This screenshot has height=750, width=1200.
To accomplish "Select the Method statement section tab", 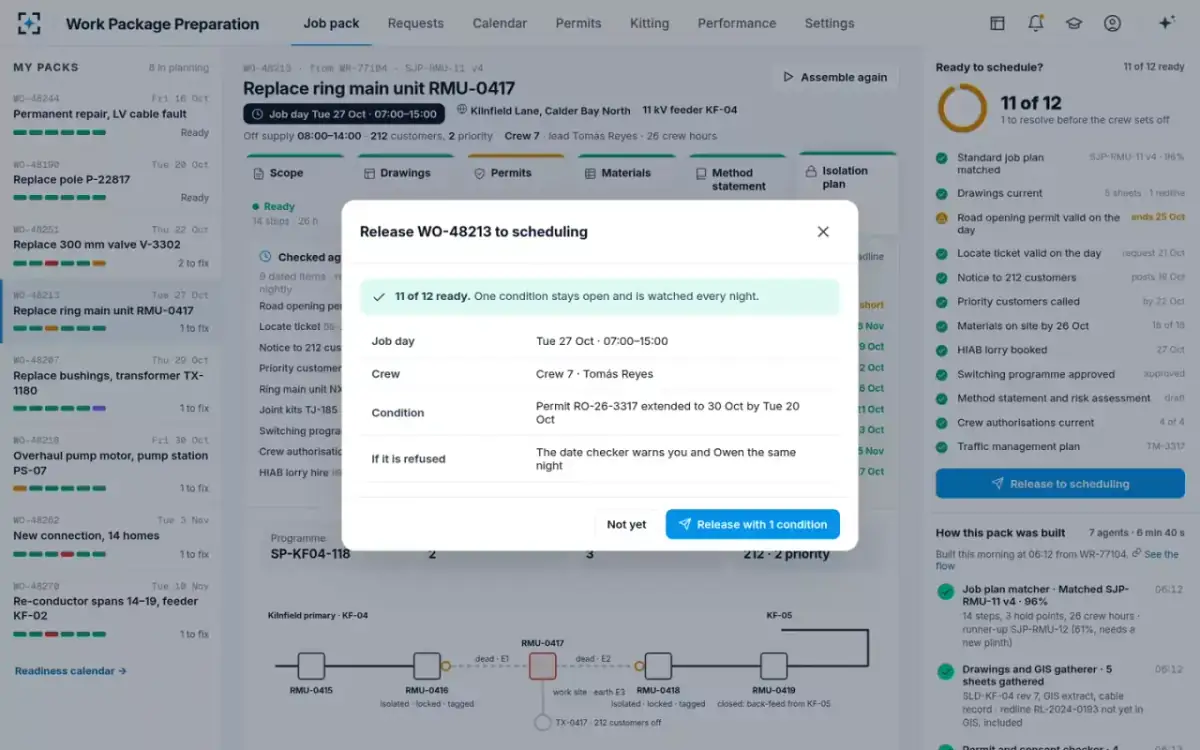I will click(737, 179).
